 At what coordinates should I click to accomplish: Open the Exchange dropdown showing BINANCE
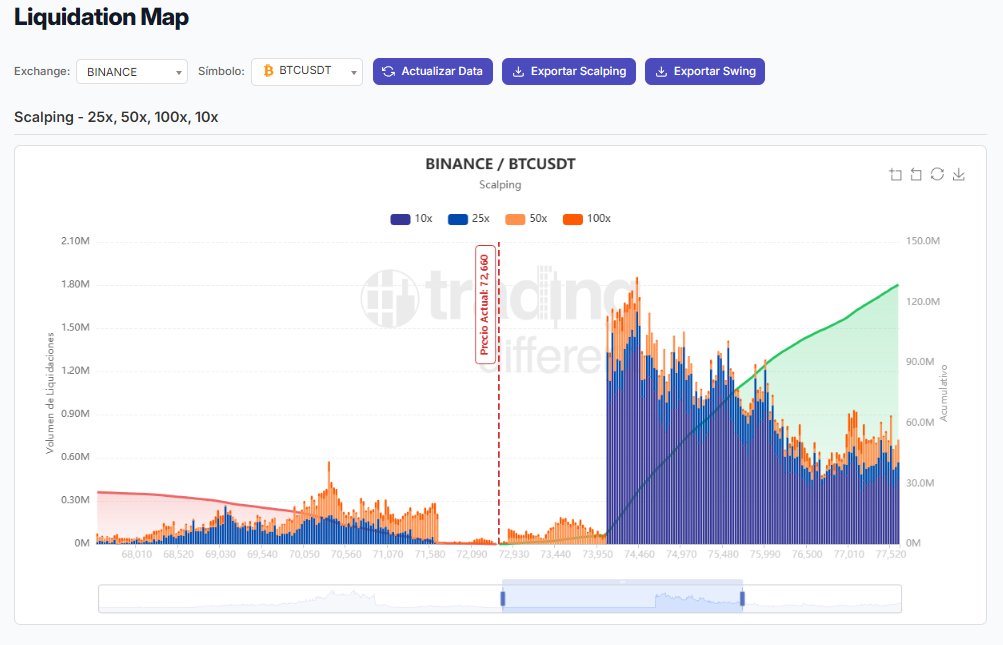(x=132, y=72)
